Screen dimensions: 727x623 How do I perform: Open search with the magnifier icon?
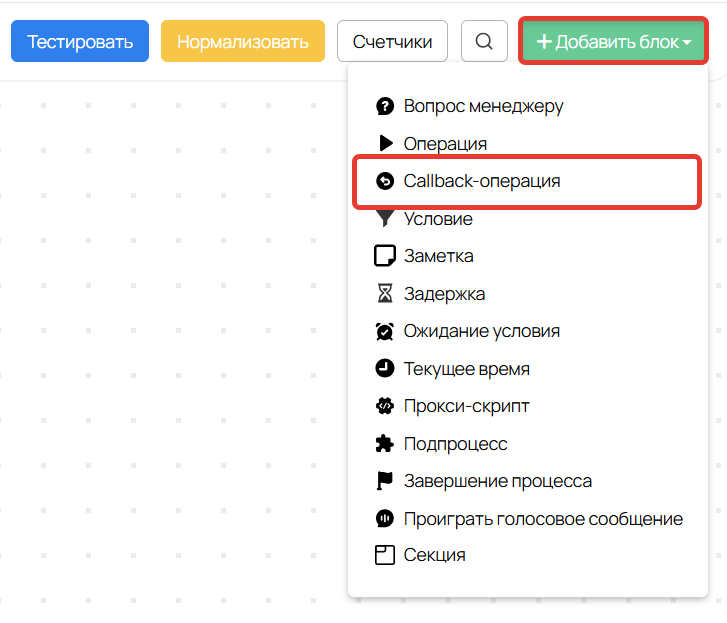point(484,41)
